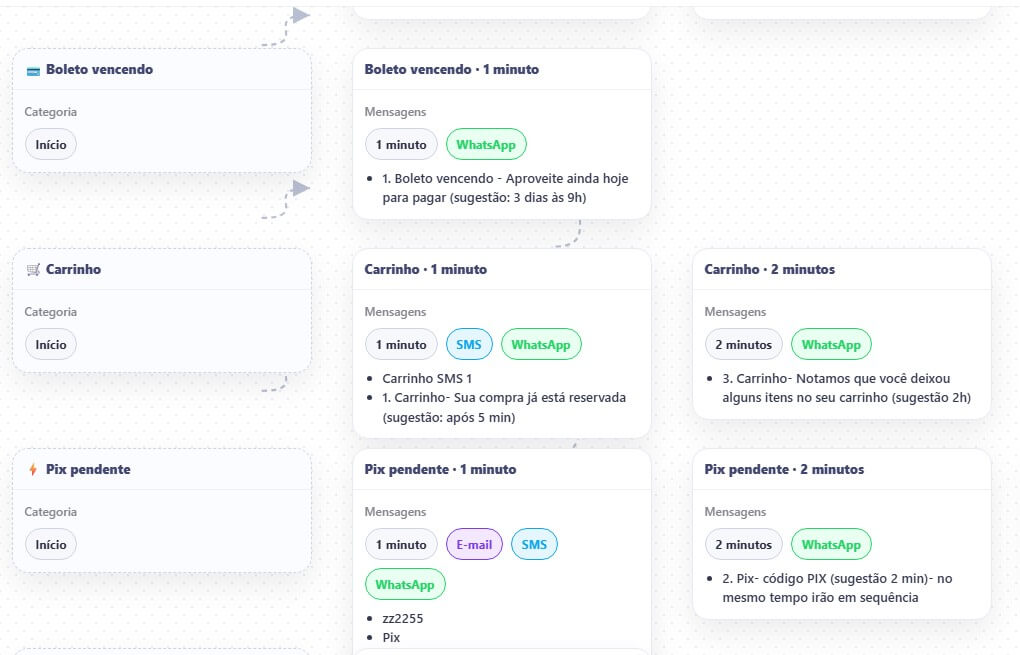Click the lightning bolt icon beside Pix pendente
This screenshot has width=1020, height=655.
click(33, 470)
